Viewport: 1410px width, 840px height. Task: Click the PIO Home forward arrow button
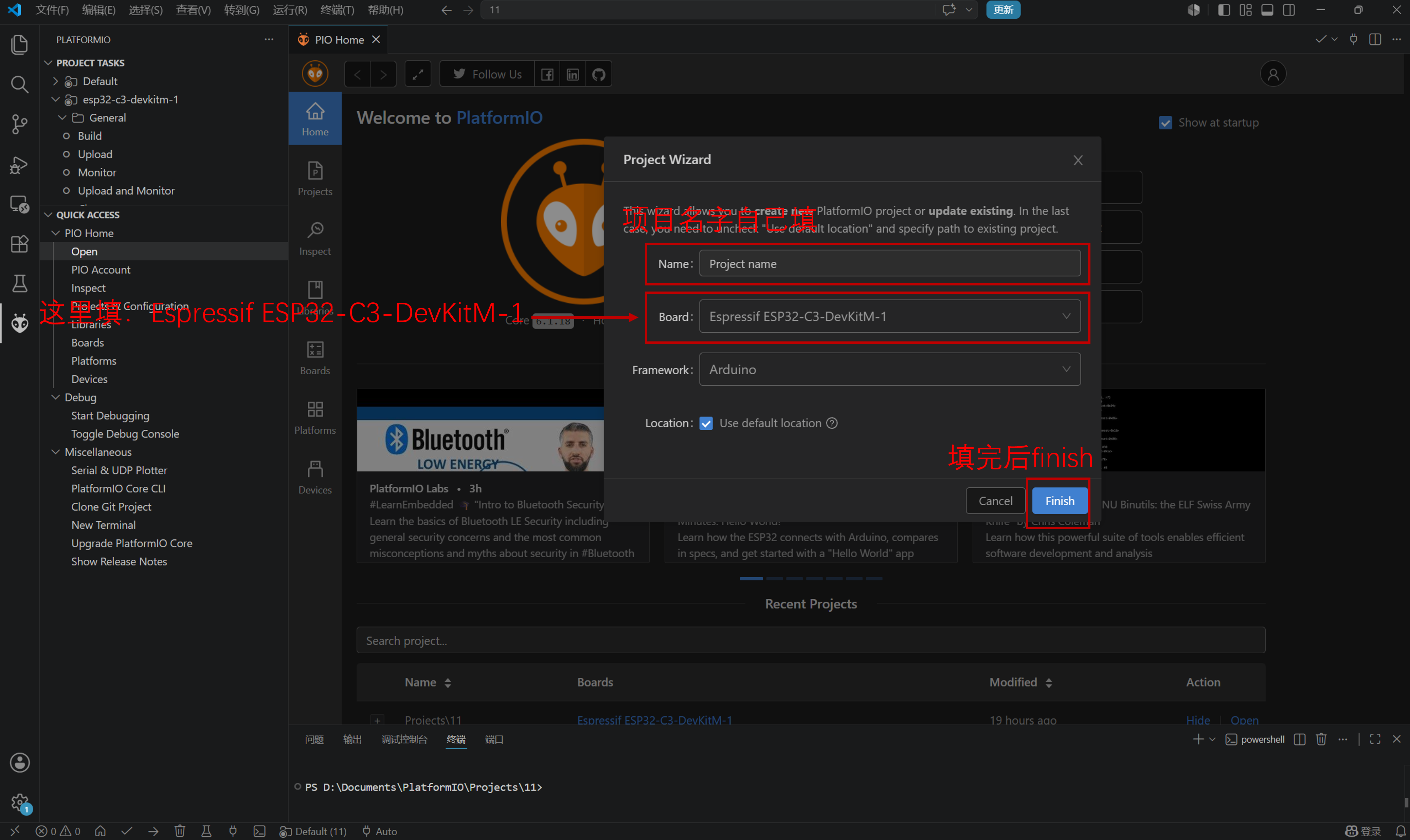pos(383,74)
